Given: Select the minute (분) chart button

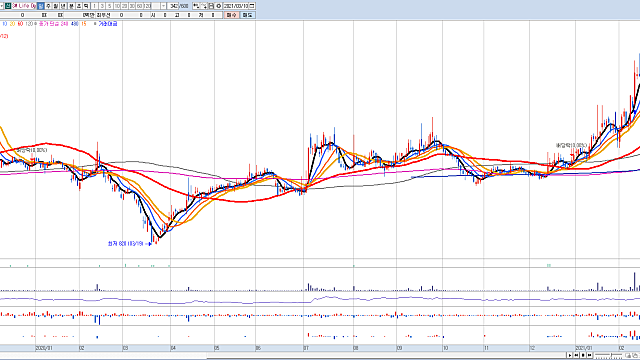Looking at the screenshot, I should point(71,6).
